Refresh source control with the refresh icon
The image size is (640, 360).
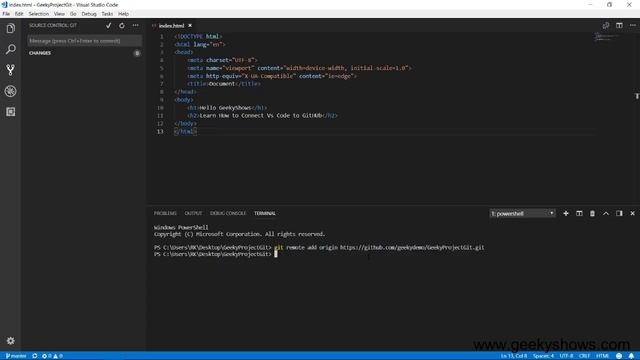pos(122,25)
